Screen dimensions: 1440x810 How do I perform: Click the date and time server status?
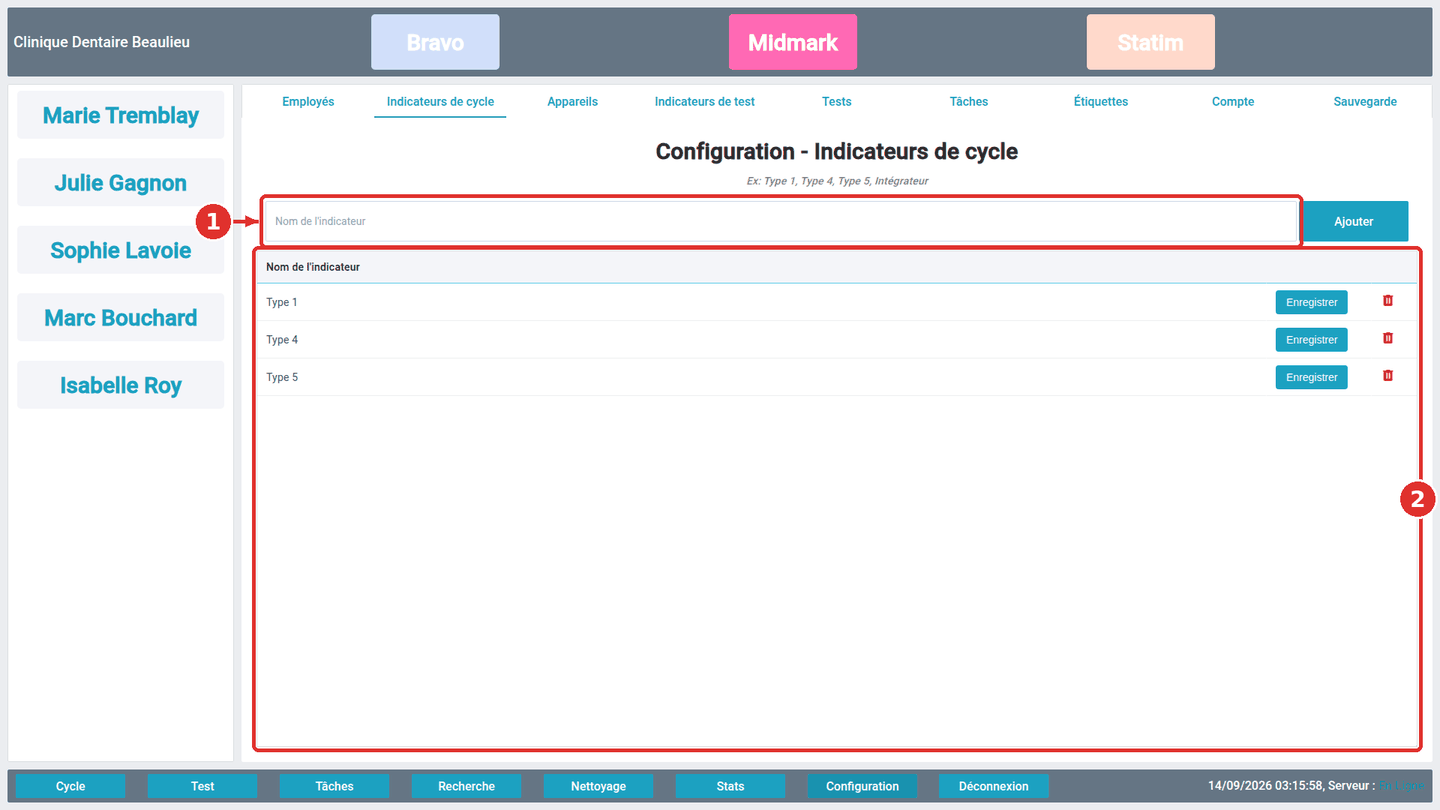point(1316,786)
